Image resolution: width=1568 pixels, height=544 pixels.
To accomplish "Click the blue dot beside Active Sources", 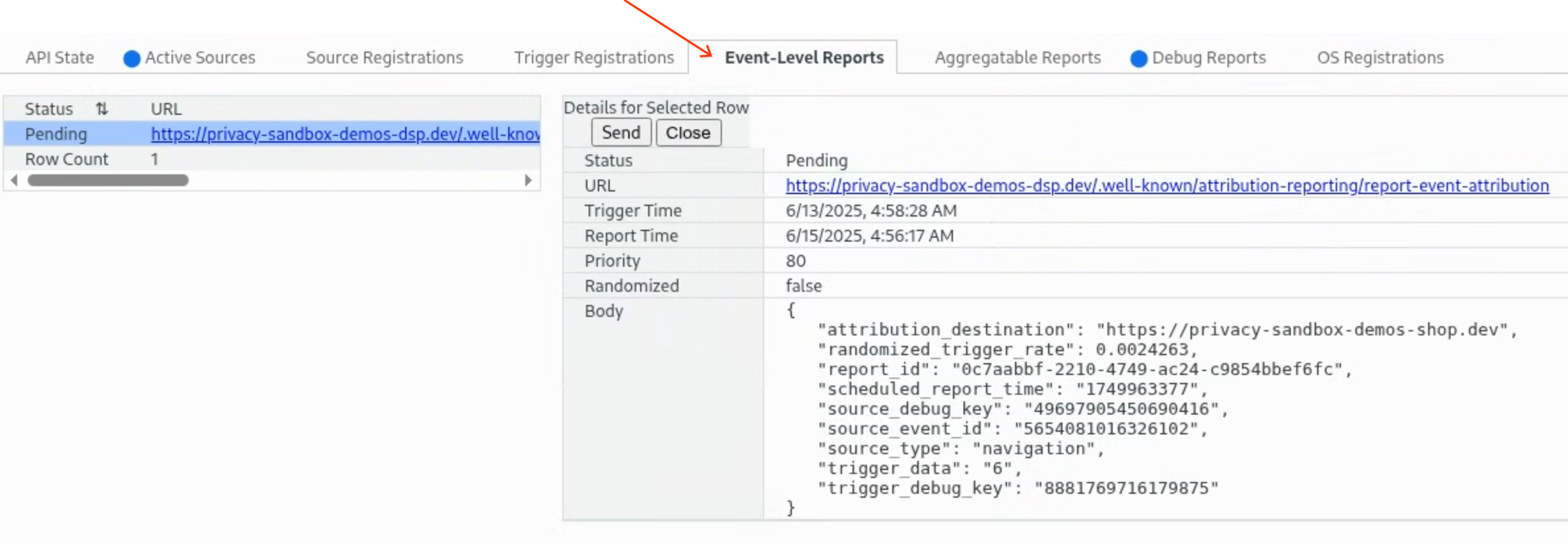I will (x=132, y=59).
